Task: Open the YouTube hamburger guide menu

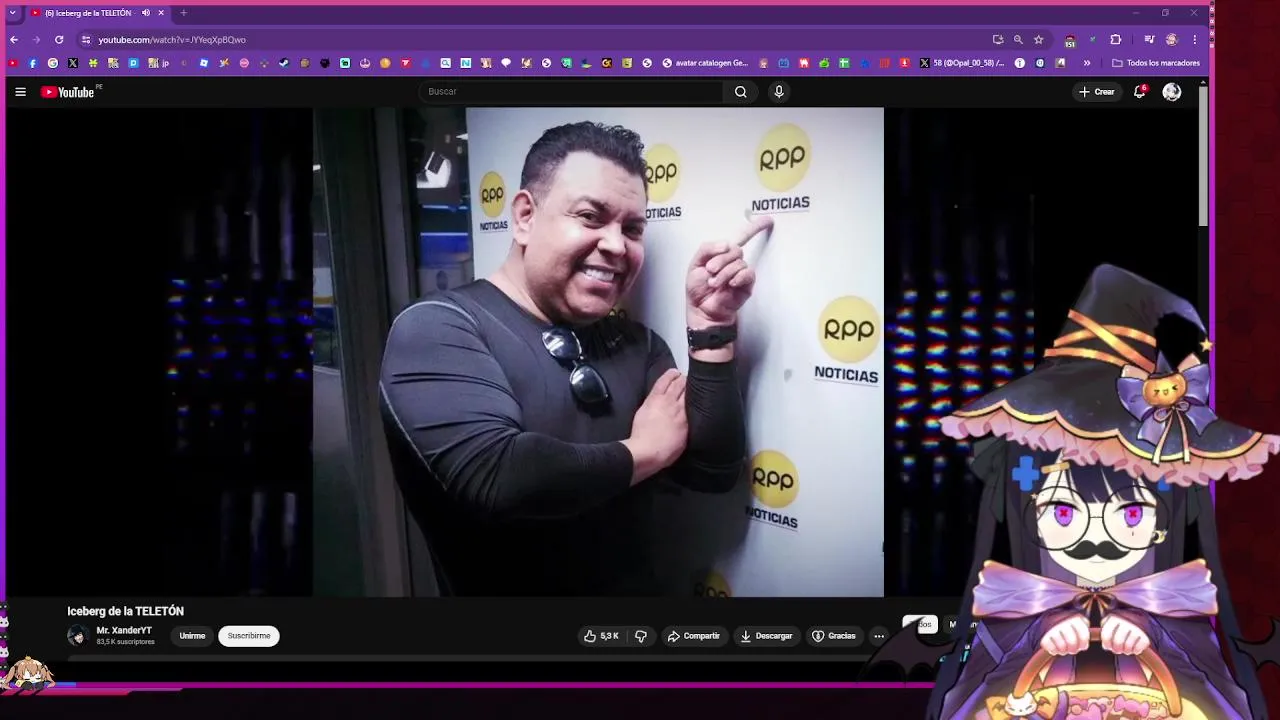Action: pos(20,92)
